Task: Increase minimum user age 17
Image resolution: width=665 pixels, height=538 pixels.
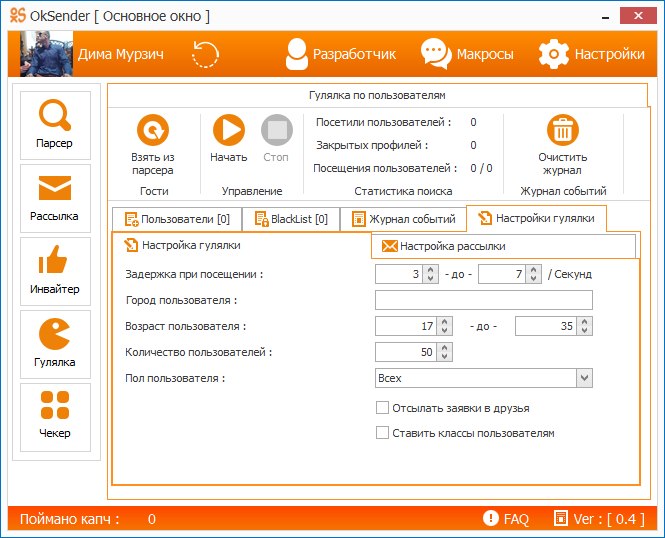Action: 444,322
